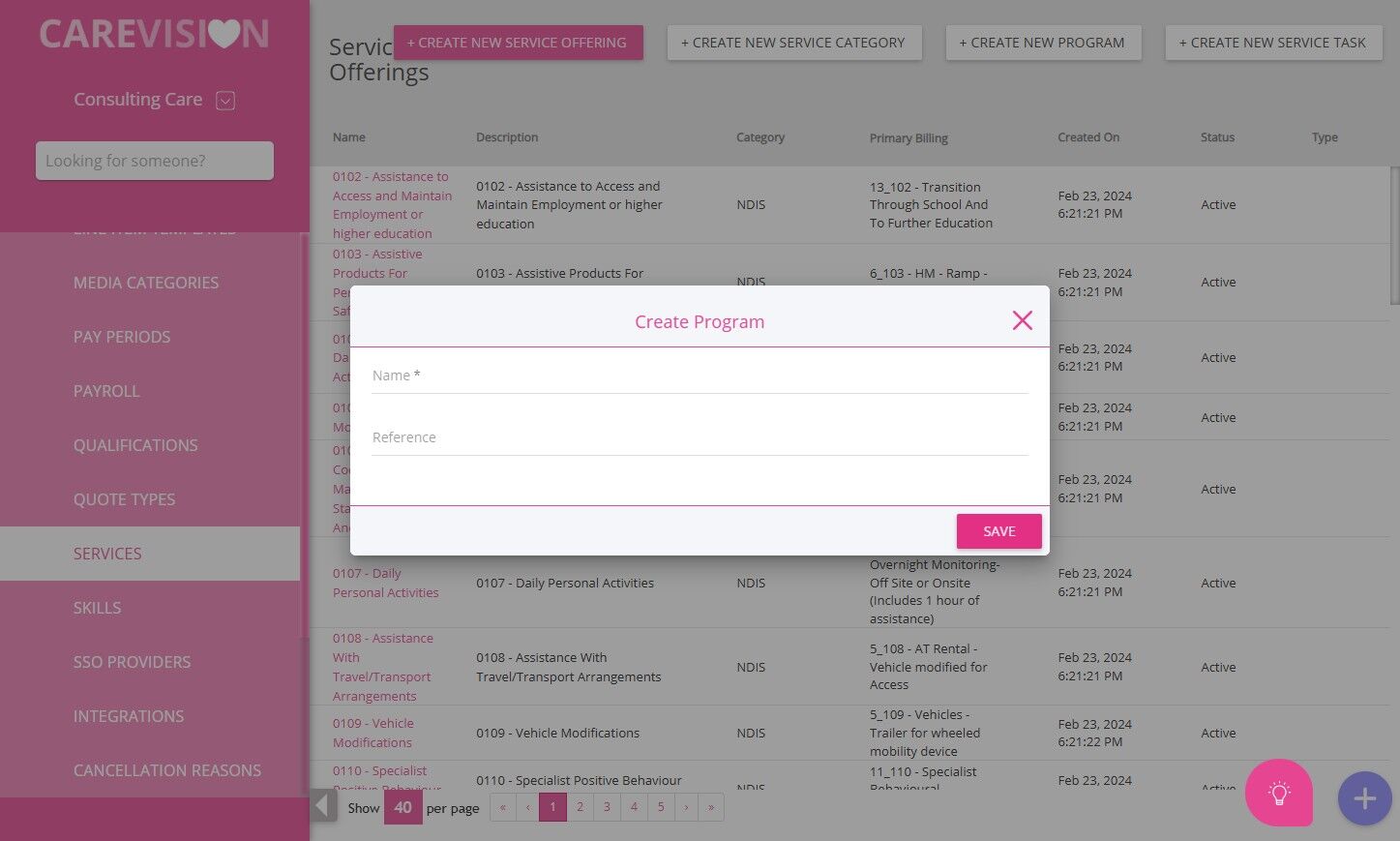Go to next page using single arrow
Viewport: 1400px width, 841px height.
(x=686, y=807)
